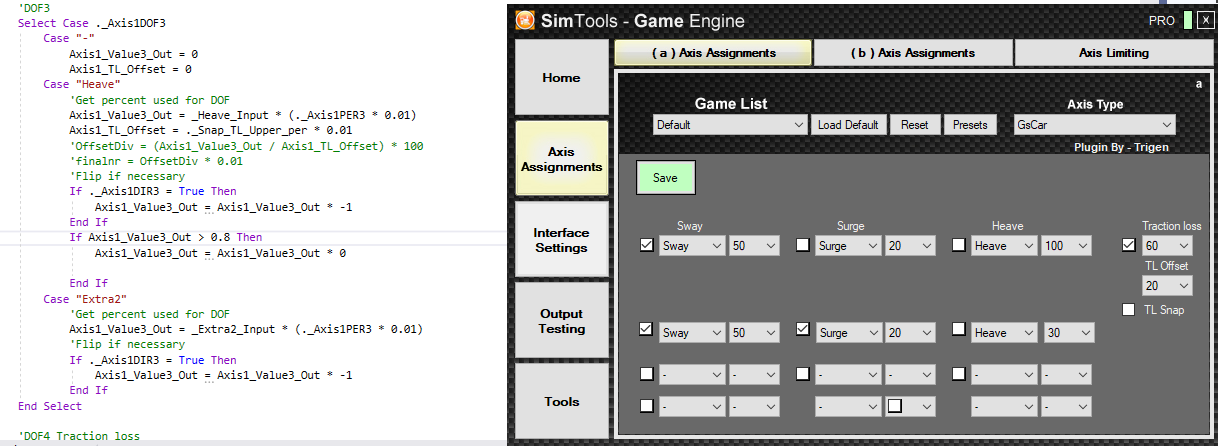Click the "Game List" heading label
Screen dimensions: 1218x446
[x=731, y=104]
